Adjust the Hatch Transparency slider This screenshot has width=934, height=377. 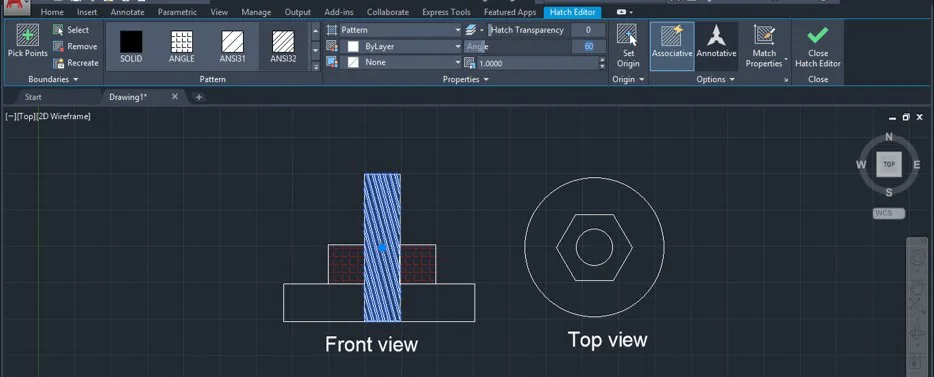528,30
